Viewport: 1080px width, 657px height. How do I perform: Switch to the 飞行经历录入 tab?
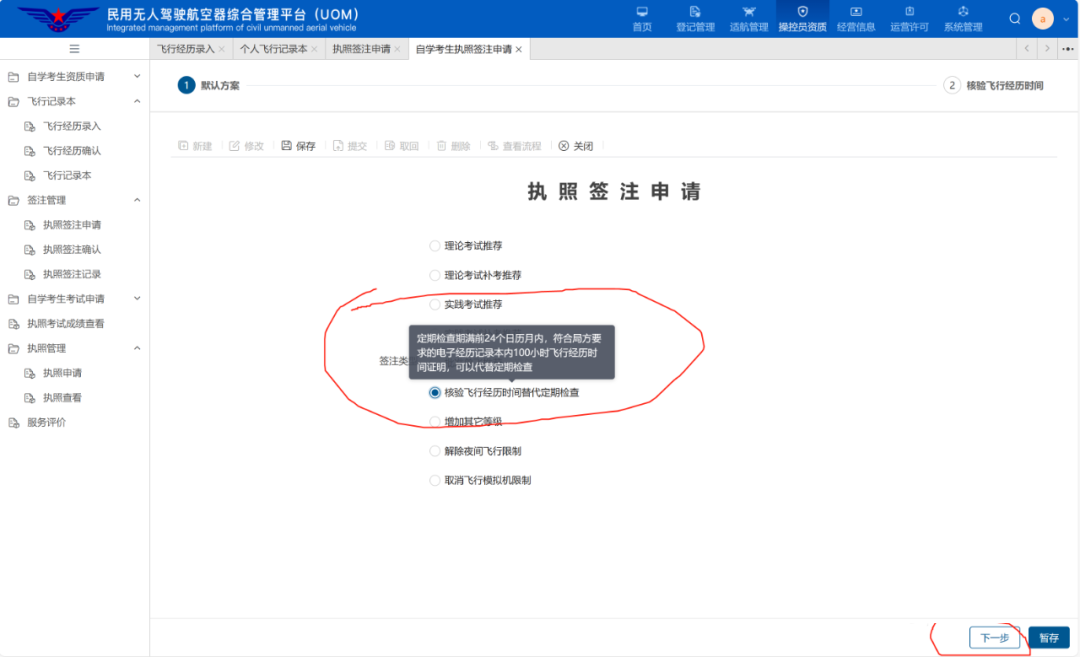point(186,50)
